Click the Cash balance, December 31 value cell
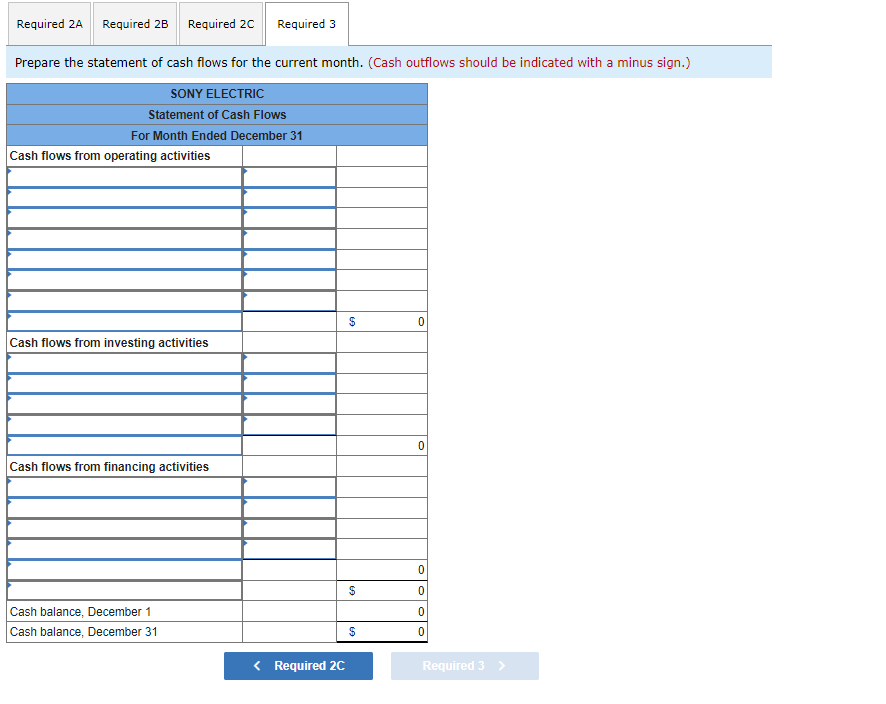 382,632
